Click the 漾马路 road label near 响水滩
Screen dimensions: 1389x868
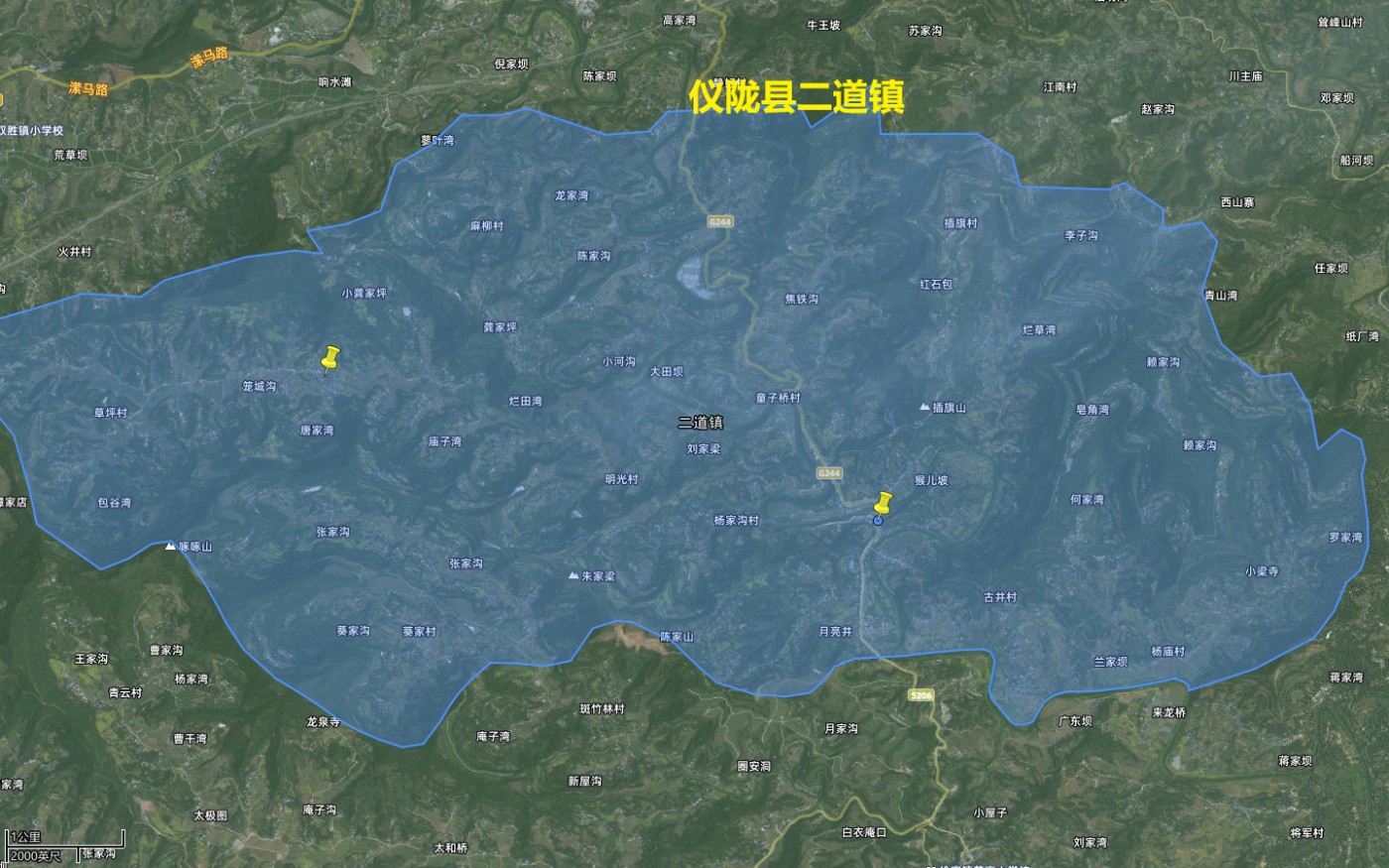click(x=209, y=59)
